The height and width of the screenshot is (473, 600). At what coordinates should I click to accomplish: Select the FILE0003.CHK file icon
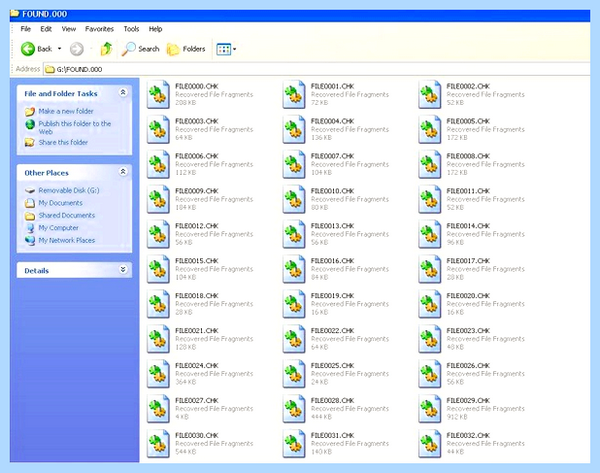[158, 129]
